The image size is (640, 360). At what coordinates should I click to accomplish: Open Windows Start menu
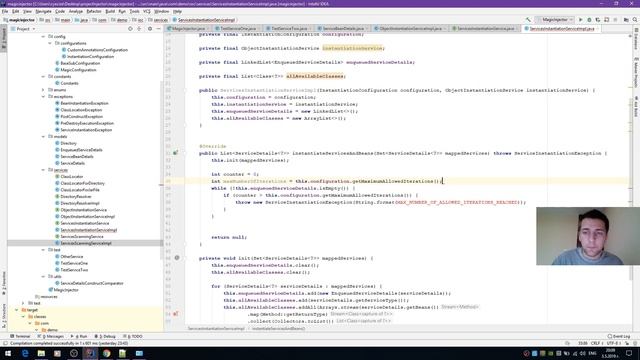tap(8, 353)
